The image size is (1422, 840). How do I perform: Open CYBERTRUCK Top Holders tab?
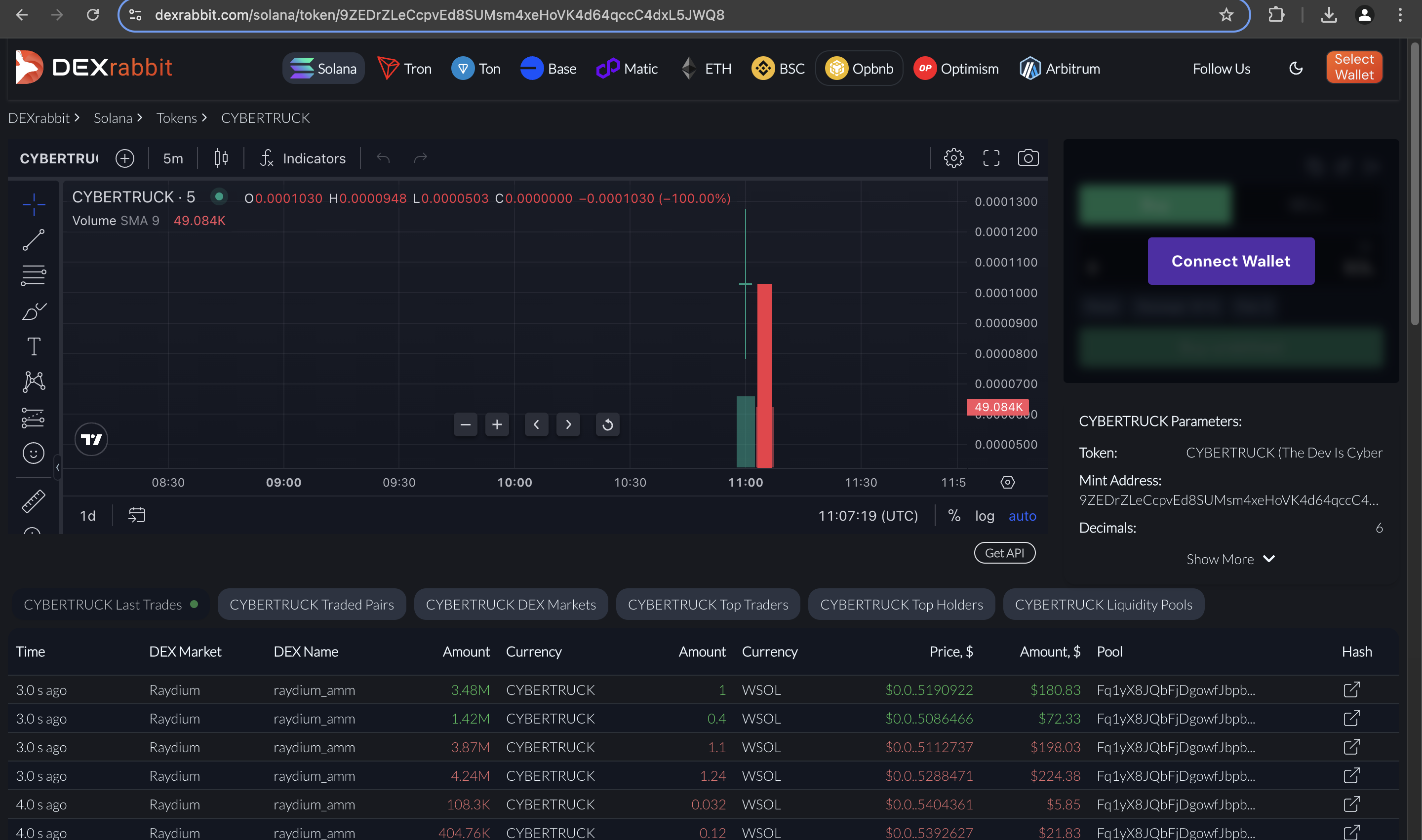tap(902, 605)
